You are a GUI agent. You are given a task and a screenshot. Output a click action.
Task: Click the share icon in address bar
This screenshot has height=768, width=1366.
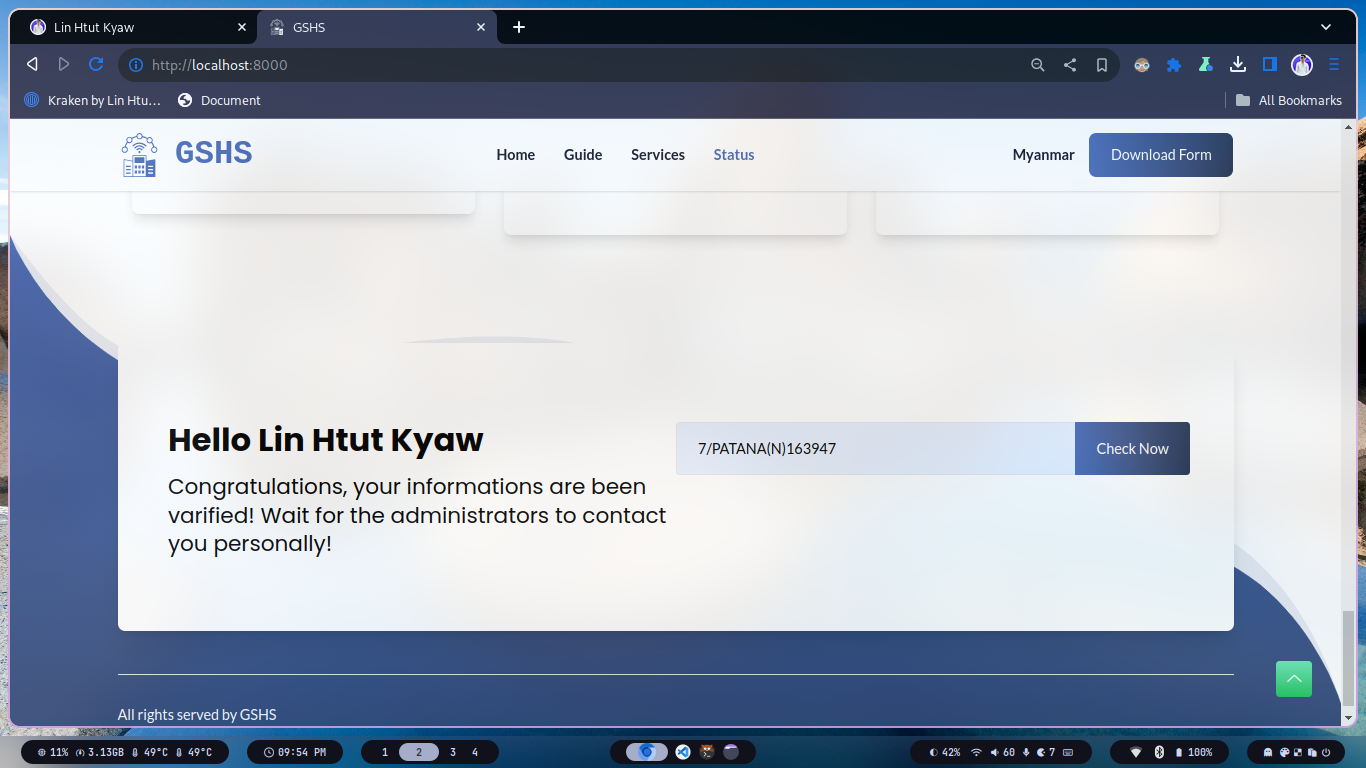(x=1070, y=65)
